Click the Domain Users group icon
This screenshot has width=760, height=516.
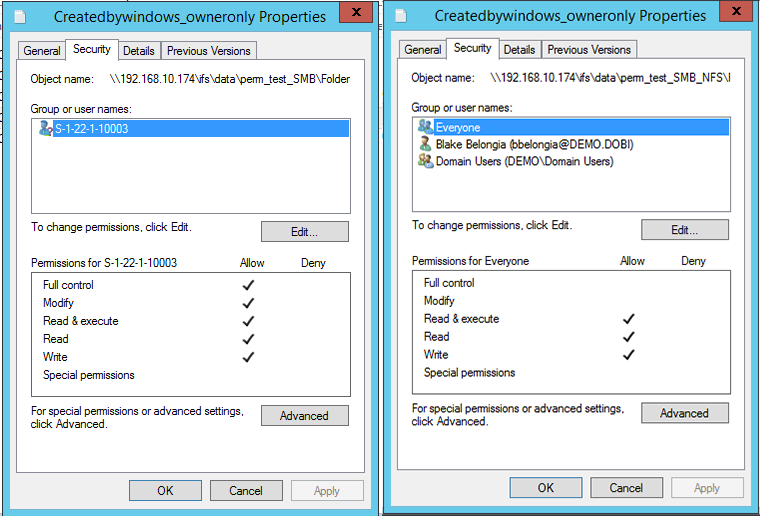coord(426,161)
